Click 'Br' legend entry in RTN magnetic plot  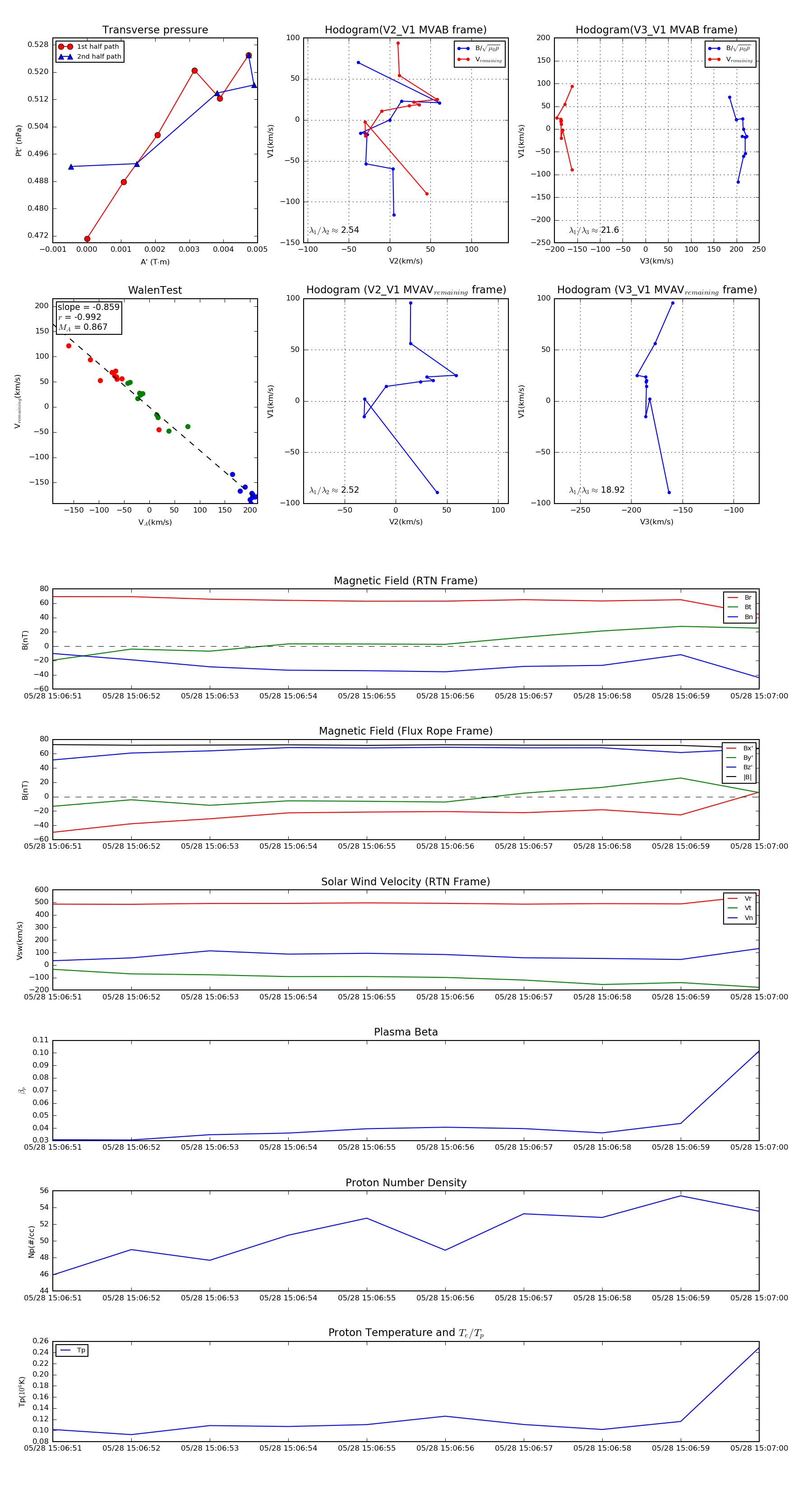740,598
